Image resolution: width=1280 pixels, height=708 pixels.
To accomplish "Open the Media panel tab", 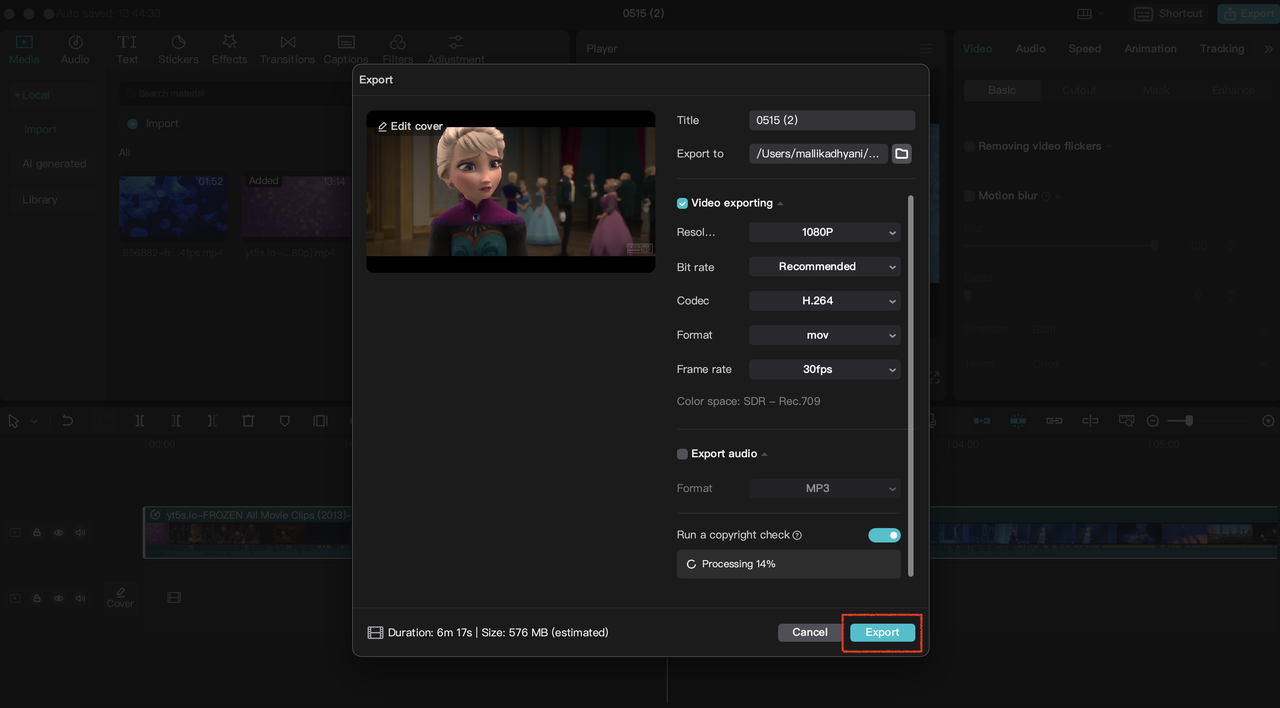I will 24,49.
